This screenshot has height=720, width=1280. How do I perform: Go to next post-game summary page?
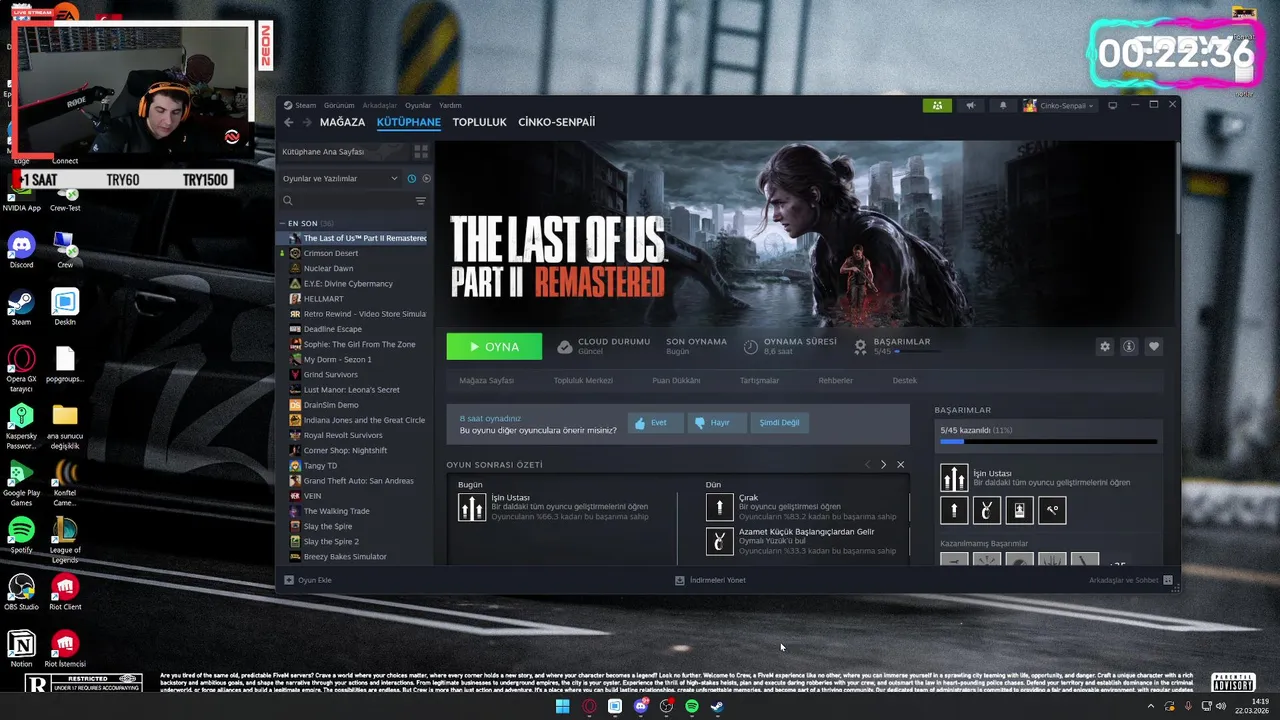pyautogui.click(x=883, y=465)
